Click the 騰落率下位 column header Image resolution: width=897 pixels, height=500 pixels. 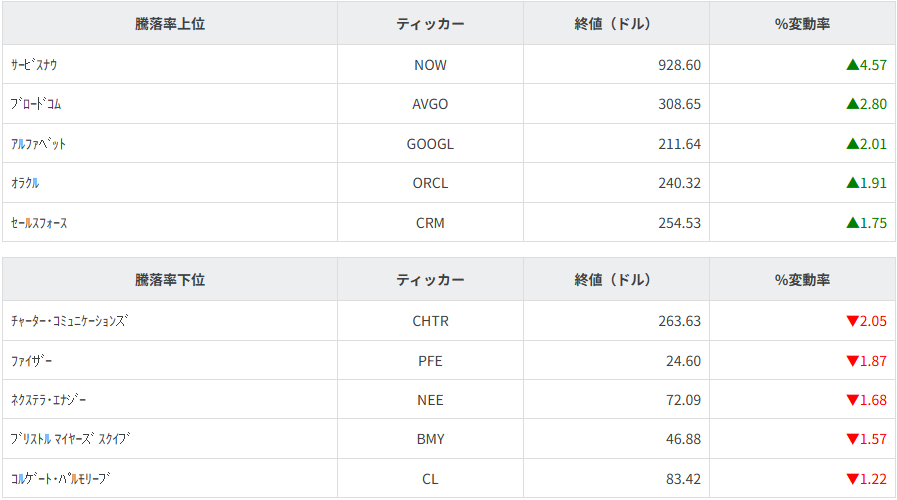tap(170, 280)
